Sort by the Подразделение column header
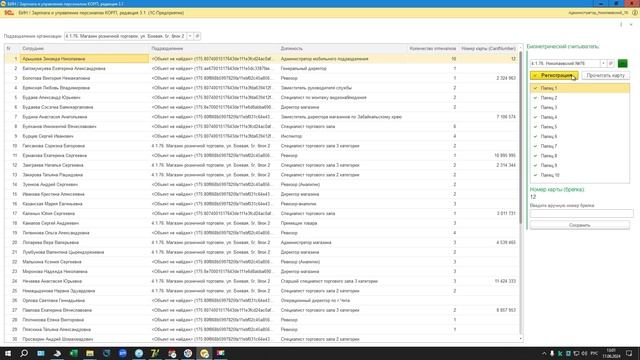 [x=214, y=49]
